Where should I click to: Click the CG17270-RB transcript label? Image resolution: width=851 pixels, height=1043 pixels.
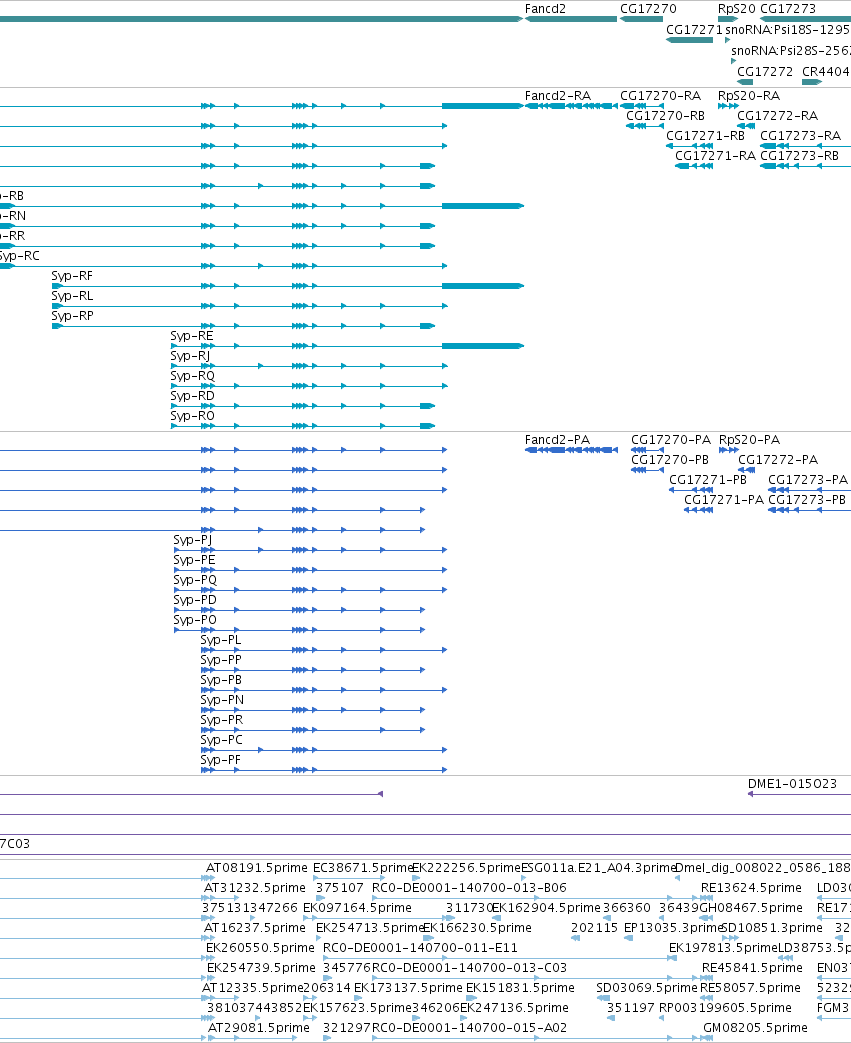tap(665, 116)
